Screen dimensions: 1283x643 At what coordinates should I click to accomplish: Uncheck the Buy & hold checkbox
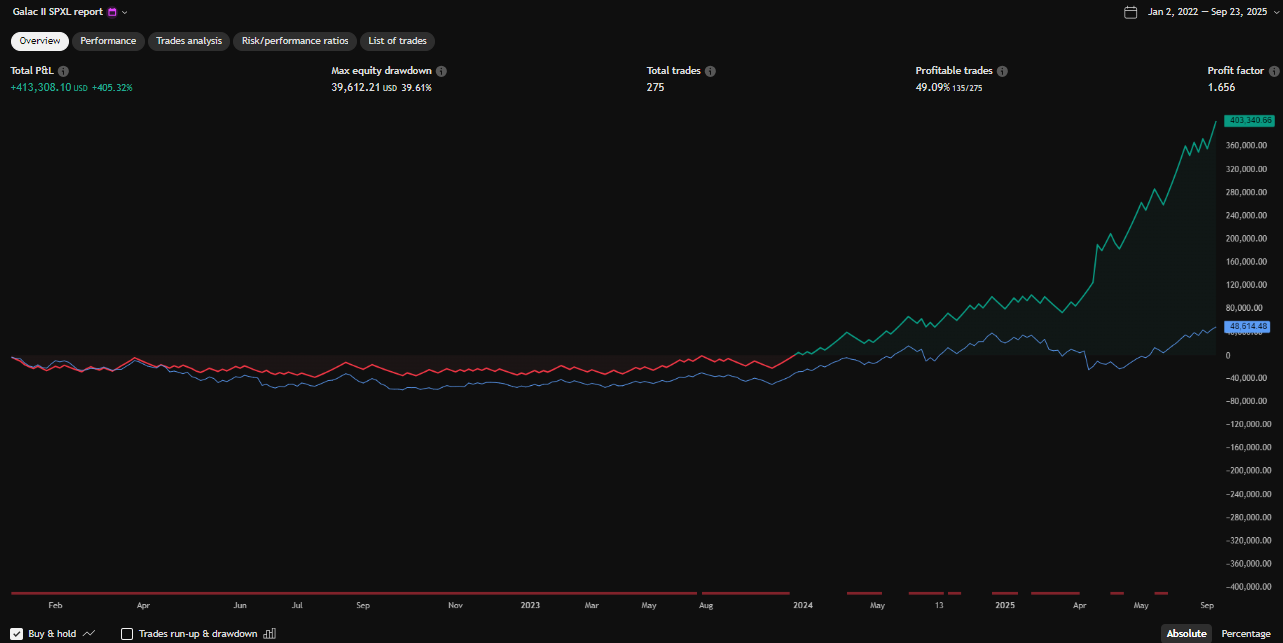pos(17,634)
